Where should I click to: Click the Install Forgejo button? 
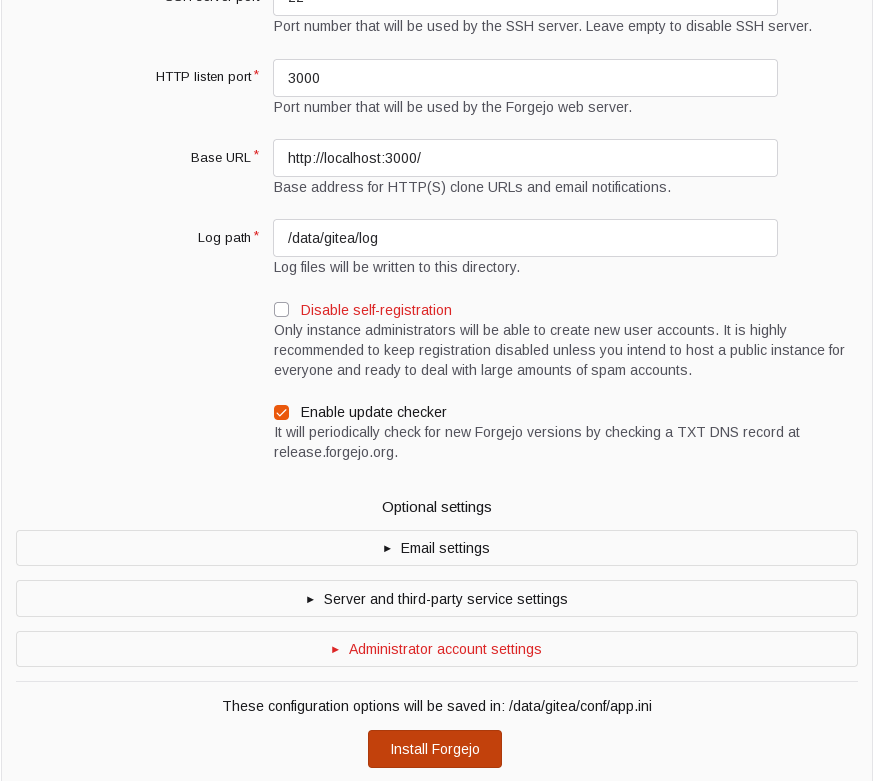click(x=435, y=749)
